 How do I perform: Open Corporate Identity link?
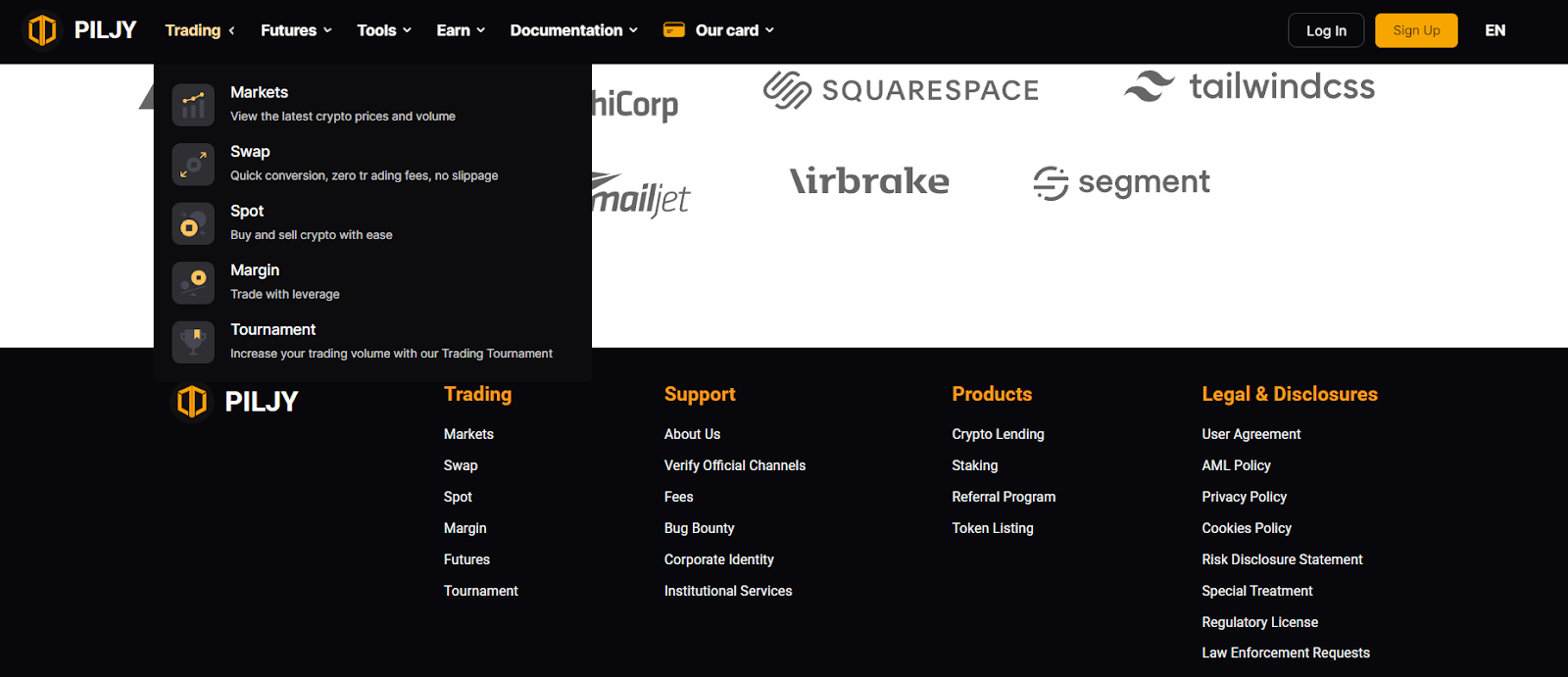(x=719, y=559)
